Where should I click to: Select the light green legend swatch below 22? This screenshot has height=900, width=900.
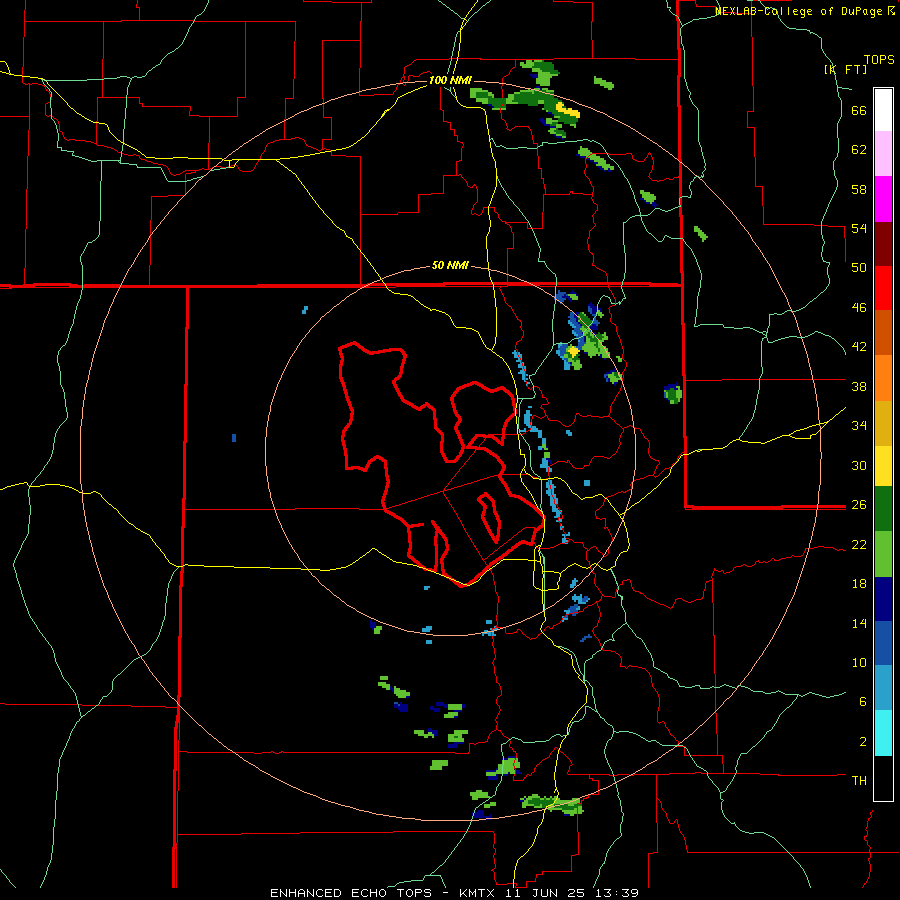[883, 554]
